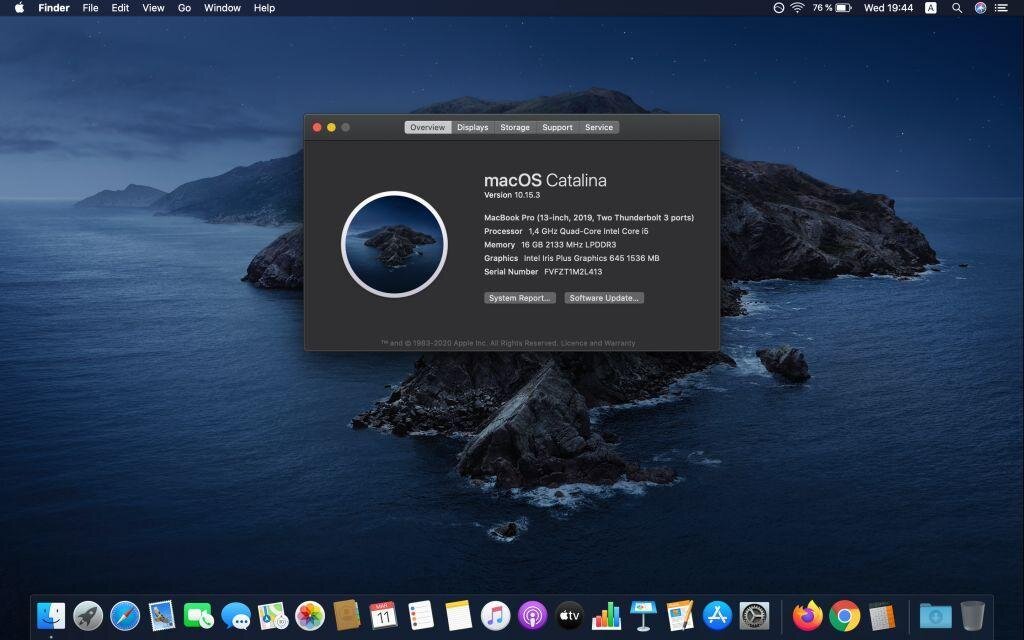The width and height of the screenshot is (1024, 640).
Task: Open Contacts book icon in Dock
Action: [x=347, y=616]
